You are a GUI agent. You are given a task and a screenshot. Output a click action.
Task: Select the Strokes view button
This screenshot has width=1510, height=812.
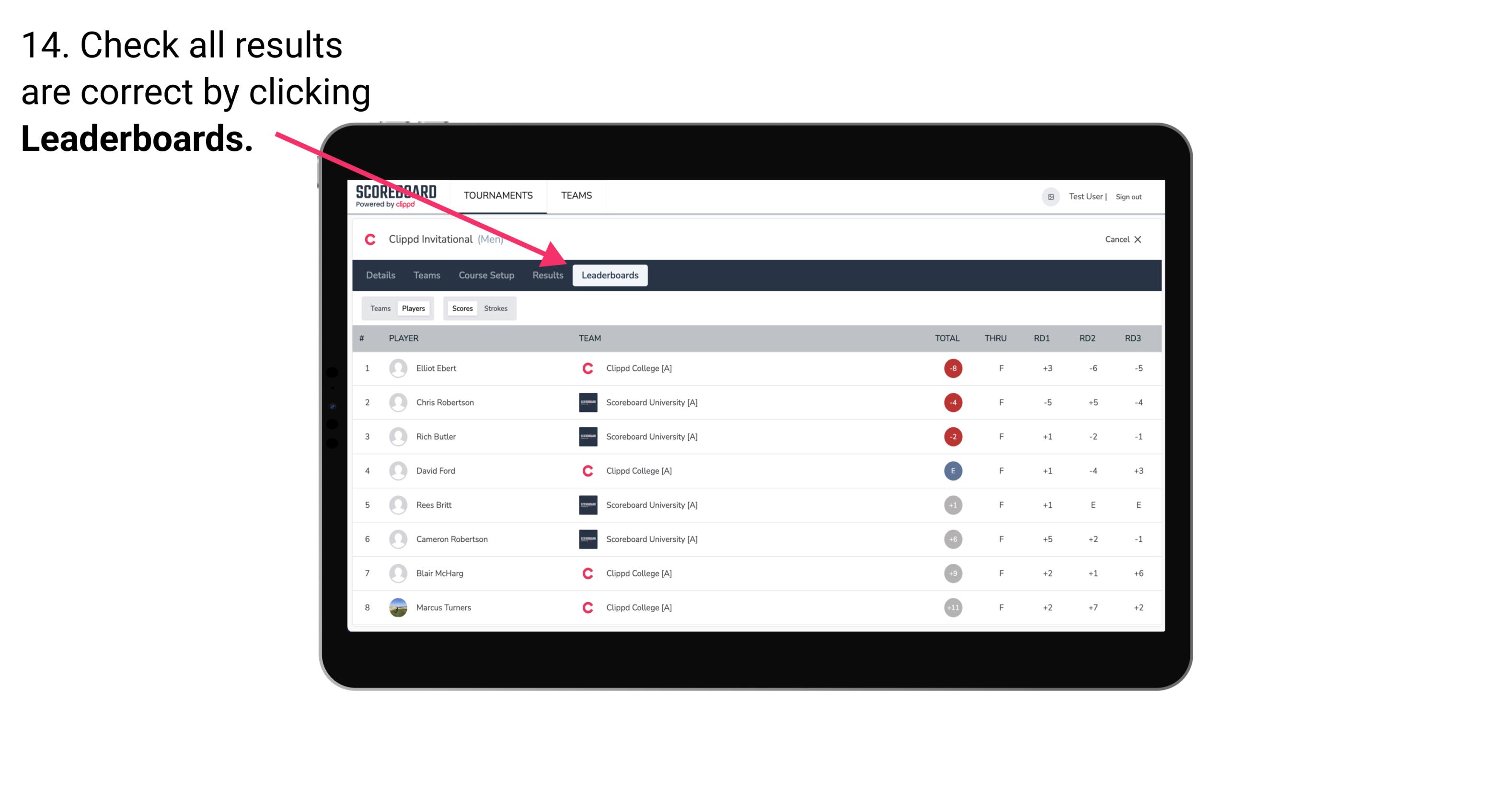[x=496, y=308]
